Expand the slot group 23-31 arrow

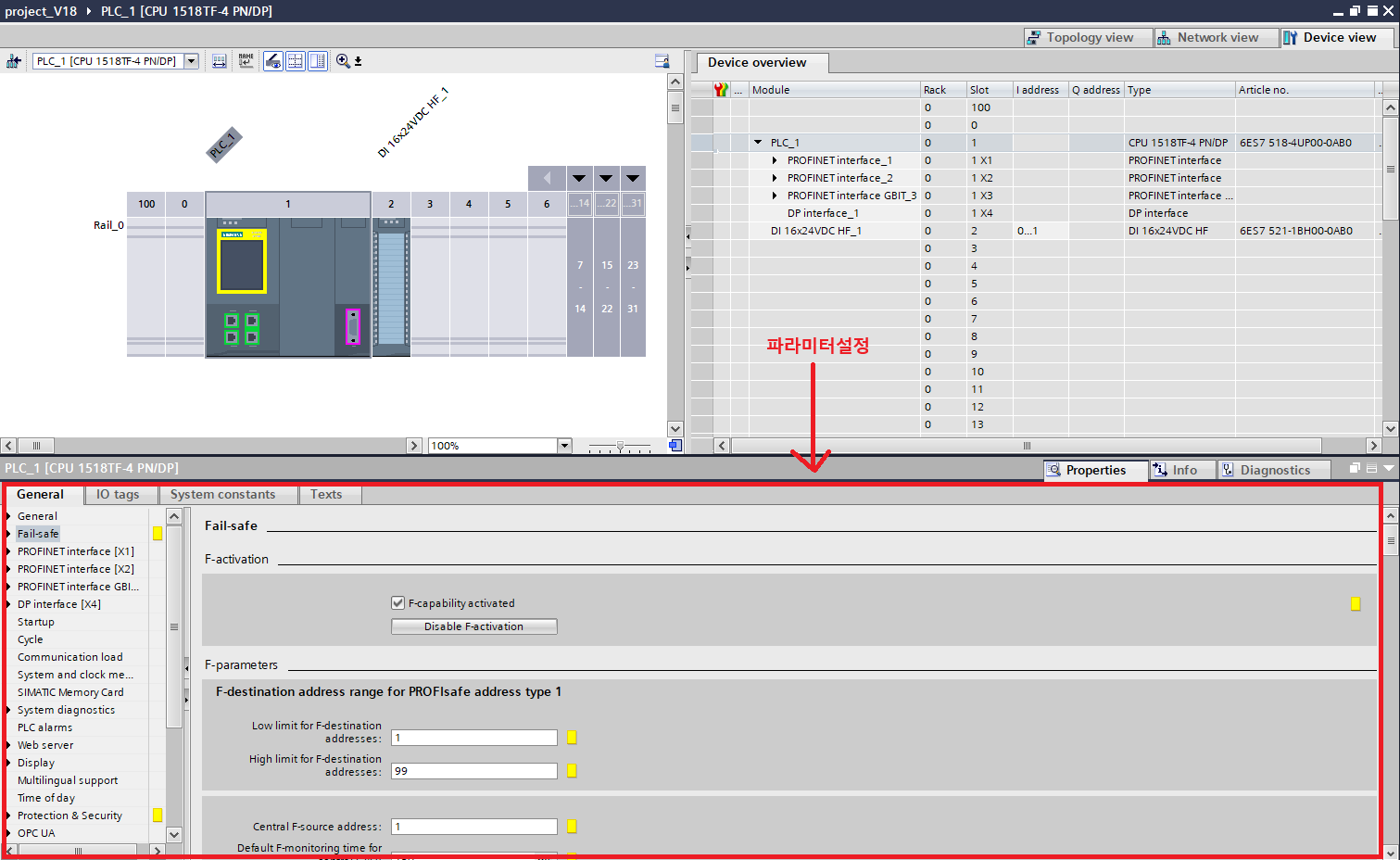633,178
